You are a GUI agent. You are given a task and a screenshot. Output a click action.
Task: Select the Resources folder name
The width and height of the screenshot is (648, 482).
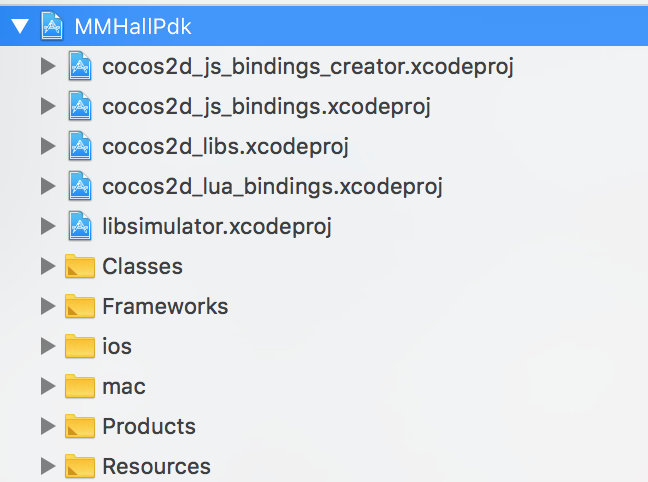click(156, 466)
